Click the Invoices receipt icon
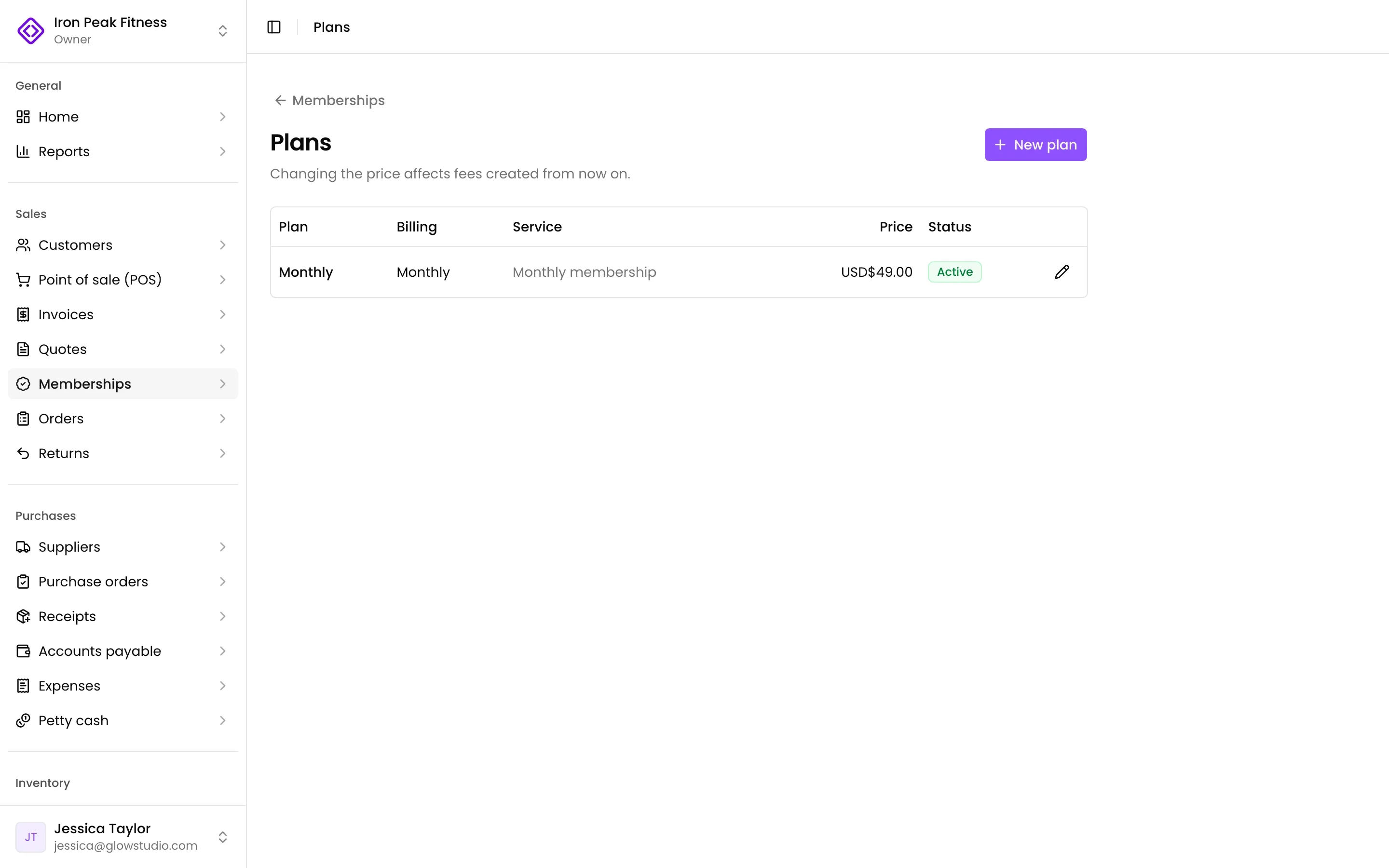Screen dimensions: 1389x868 (x=23, y=314)
